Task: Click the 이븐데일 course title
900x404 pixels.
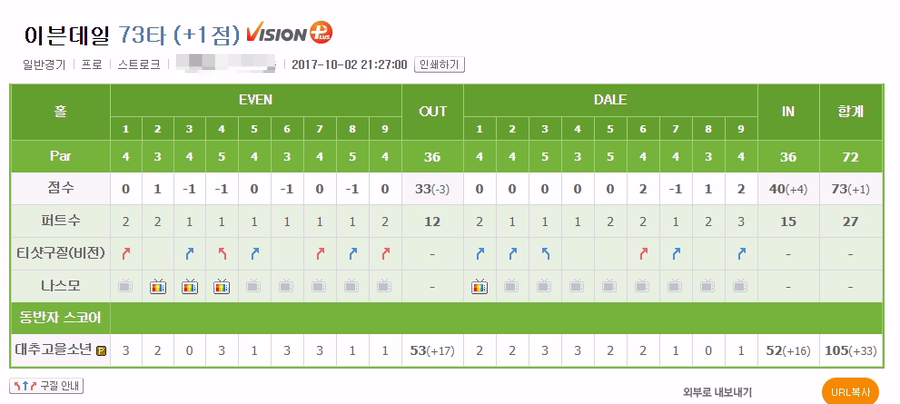Action: pyautogui.click(x=66, y=33)
